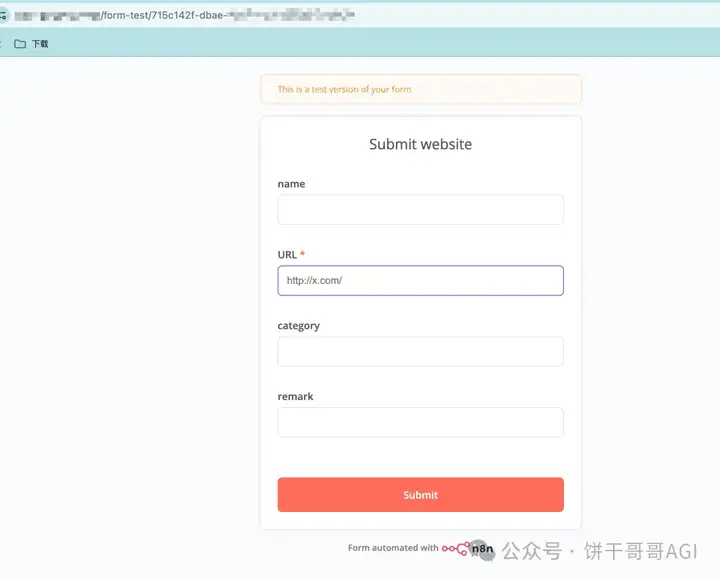Open the 下载 bookmarks folder
Viewport: 720px width, 580px height.
31,44
